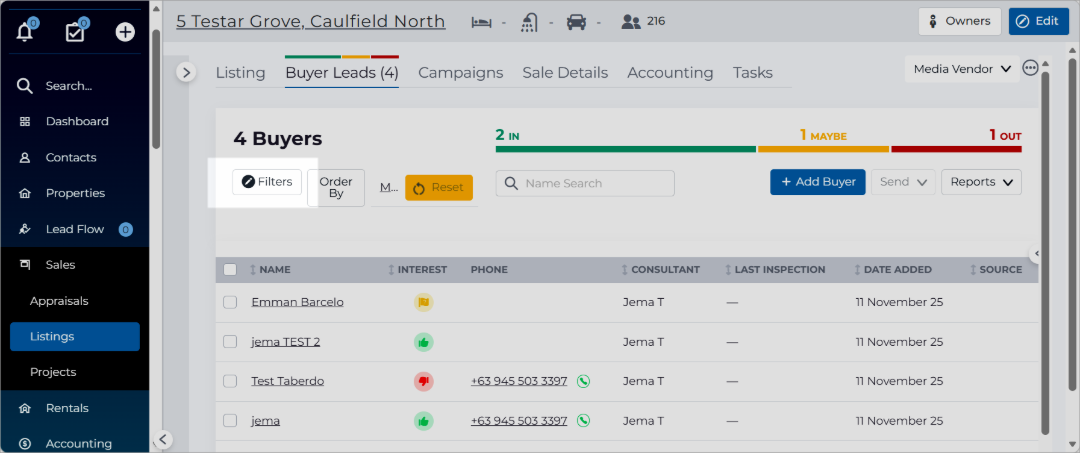
Task: Open the jema TEST 2 buyer link
Action: [x=286, y=341]
